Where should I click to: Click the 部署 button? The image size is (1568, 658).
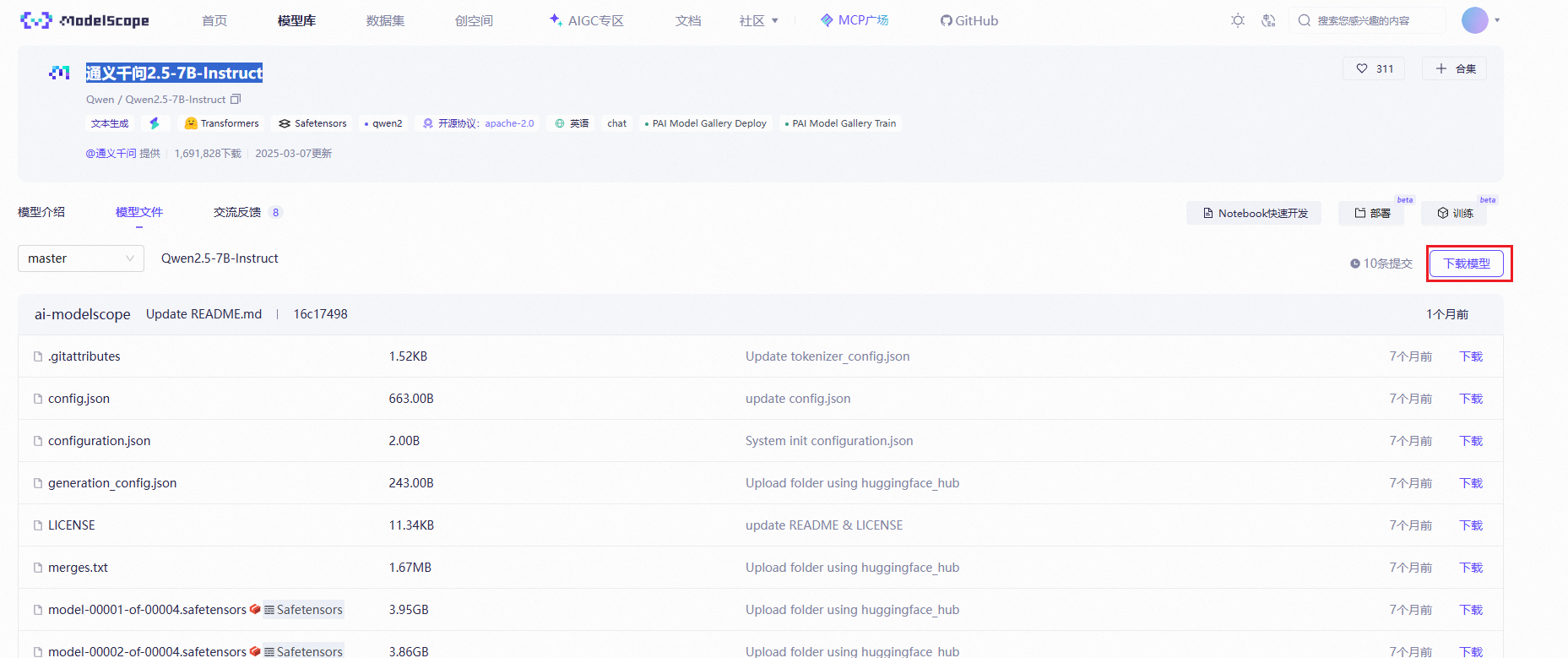coord(1372,213)
